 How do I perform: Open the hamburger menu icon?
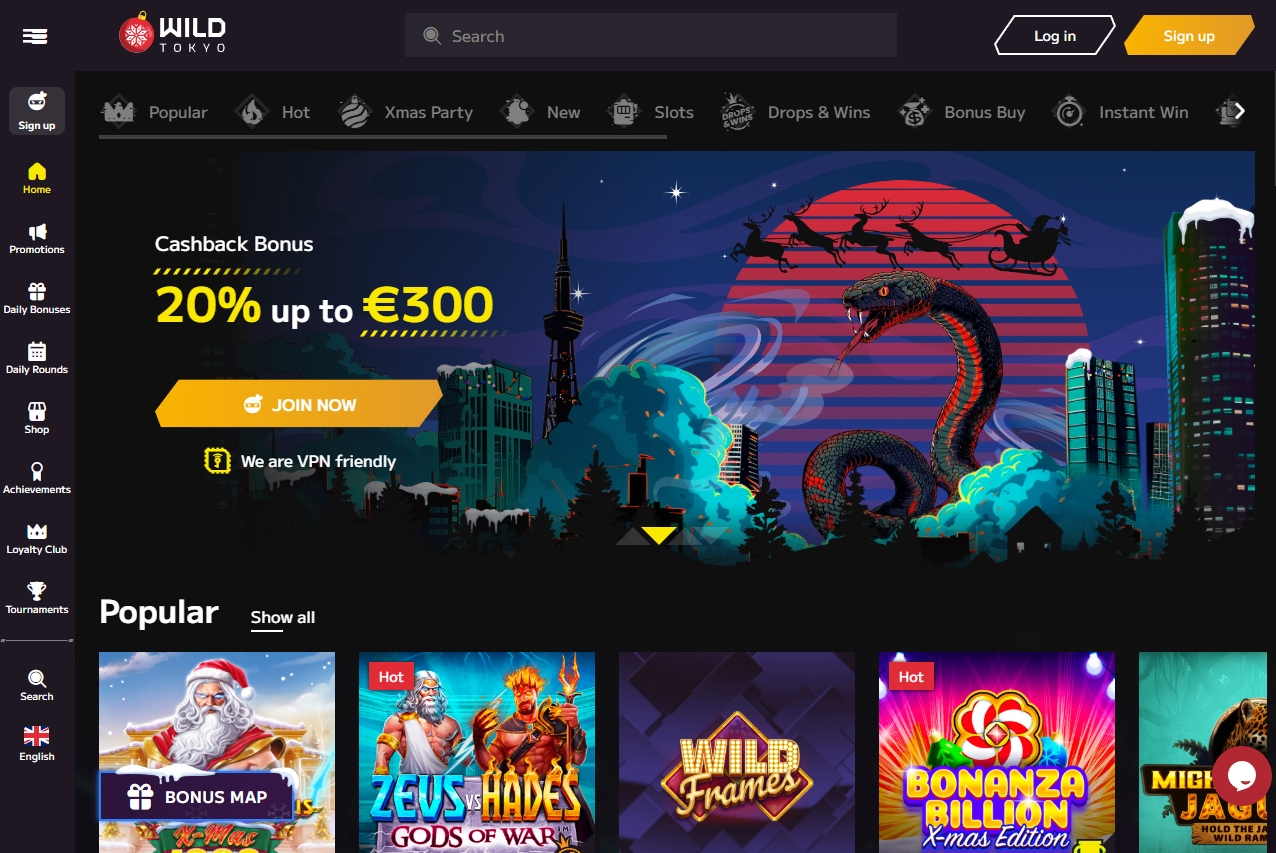coord(35,36)
